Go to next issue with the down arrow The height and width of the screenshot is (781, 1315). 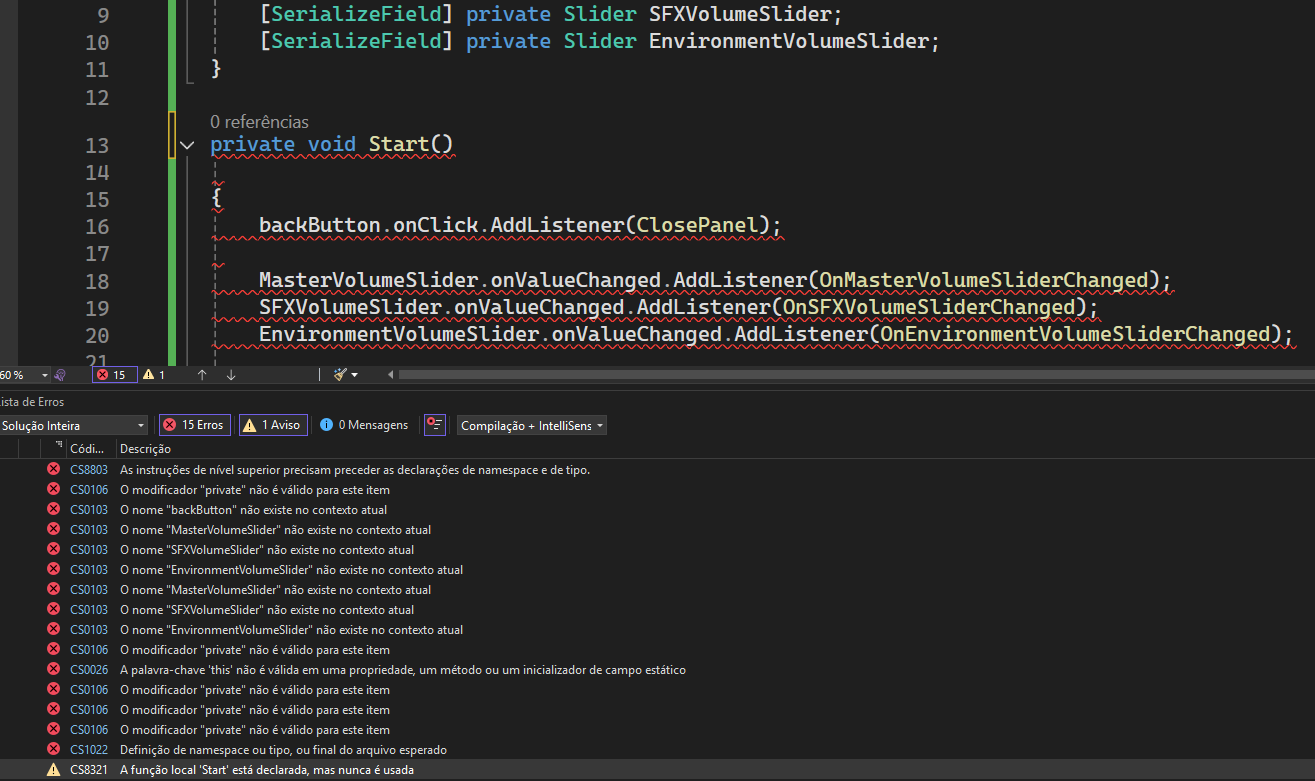pyautogui.click(x=231, y=375)
